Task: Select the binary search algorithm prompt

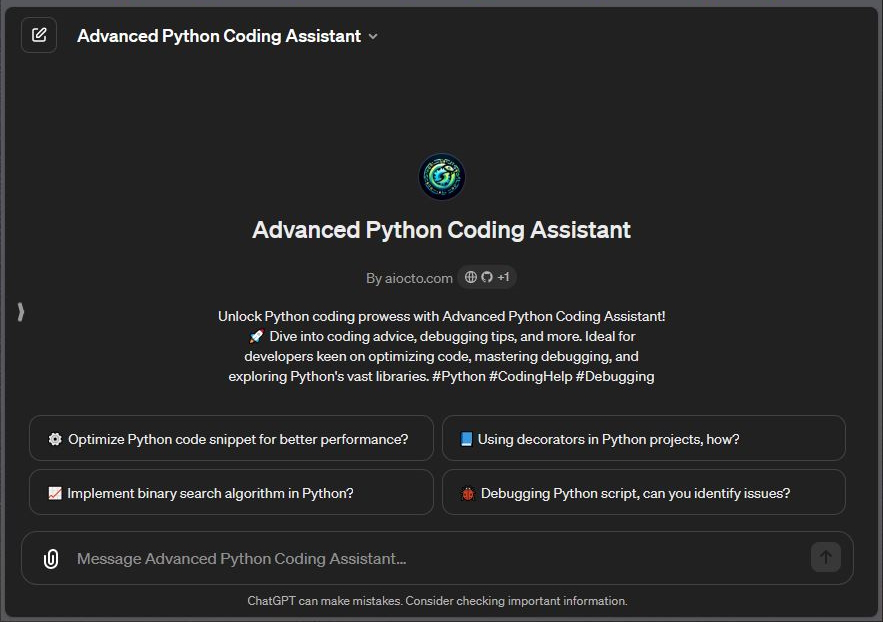Action: tap(230, 492)
